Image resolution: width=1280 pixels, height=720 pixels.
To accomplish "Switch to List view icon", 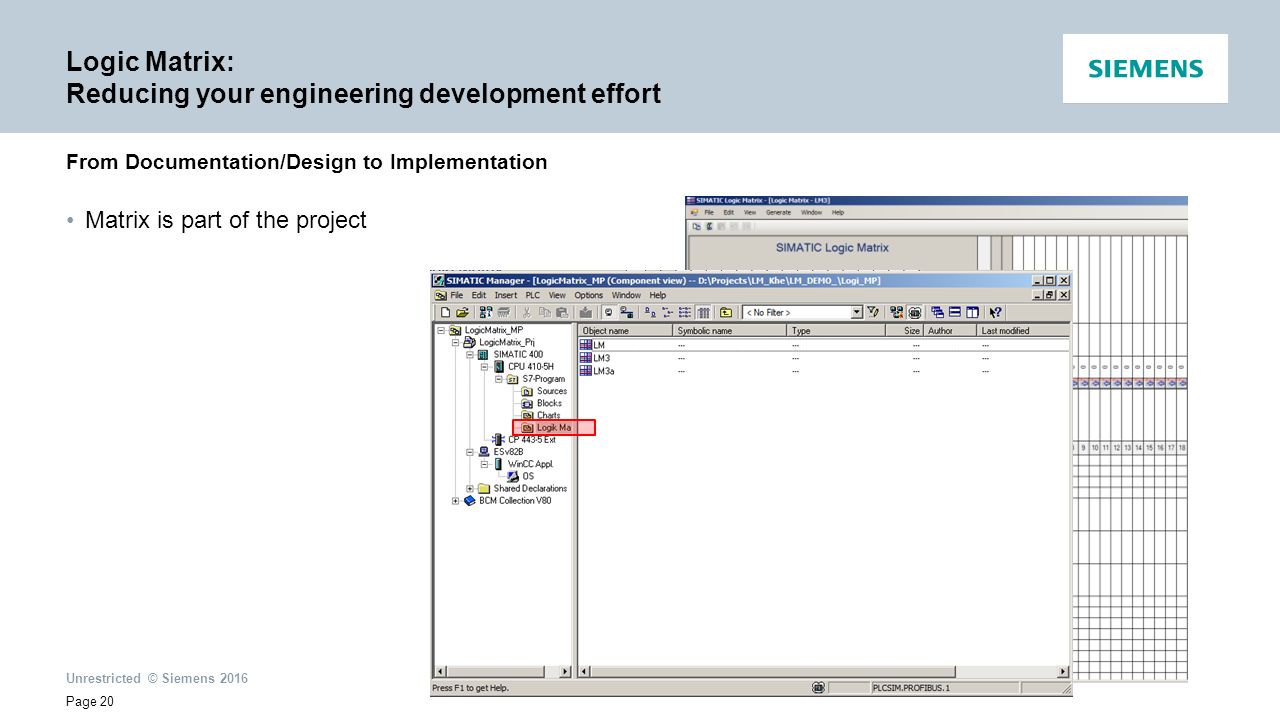I will click(x=685, y=312).
